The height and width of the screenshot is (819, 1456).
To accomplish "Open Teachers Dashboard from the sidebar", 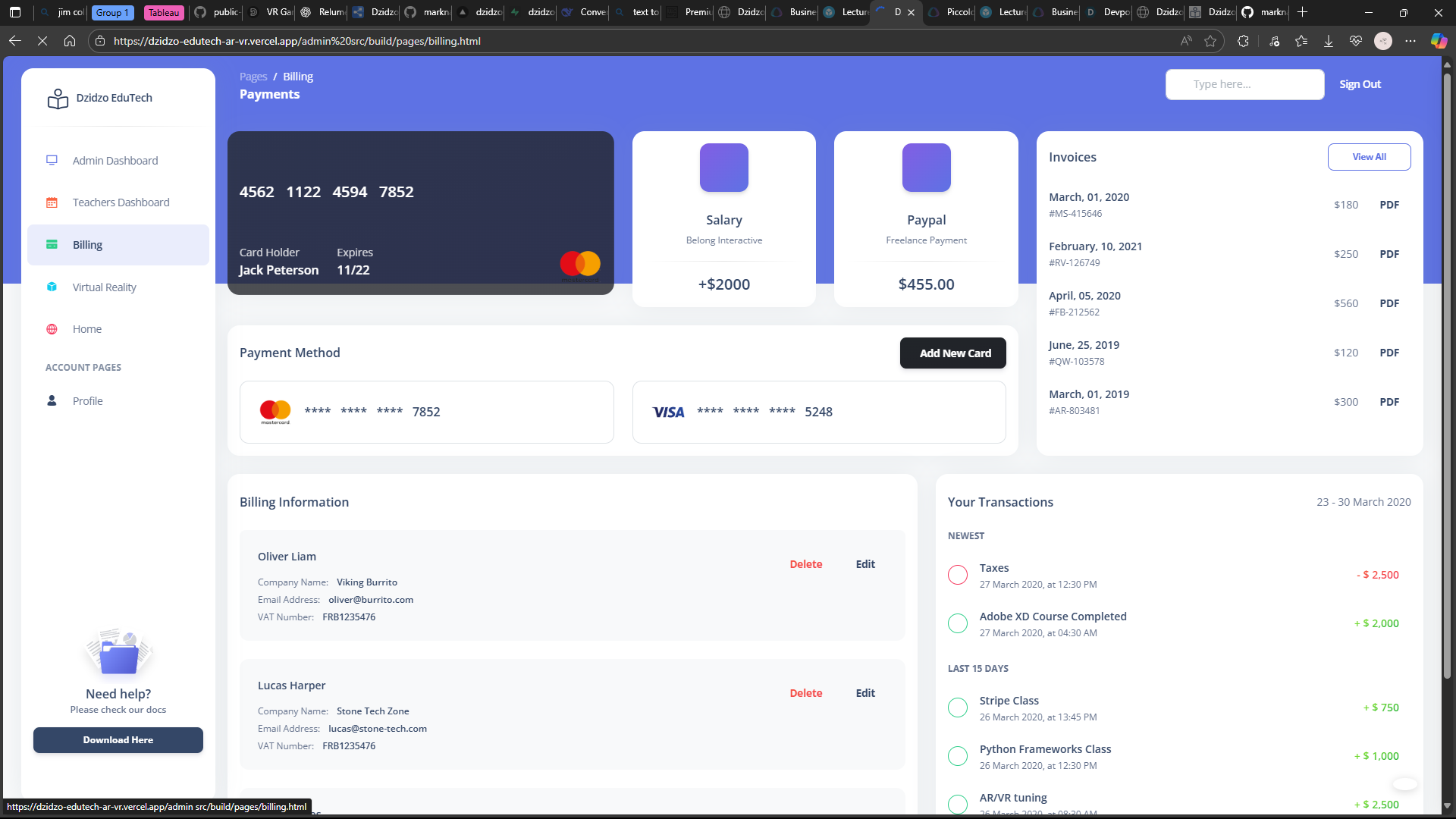I will pyautogui.click(x=121, y=202).
